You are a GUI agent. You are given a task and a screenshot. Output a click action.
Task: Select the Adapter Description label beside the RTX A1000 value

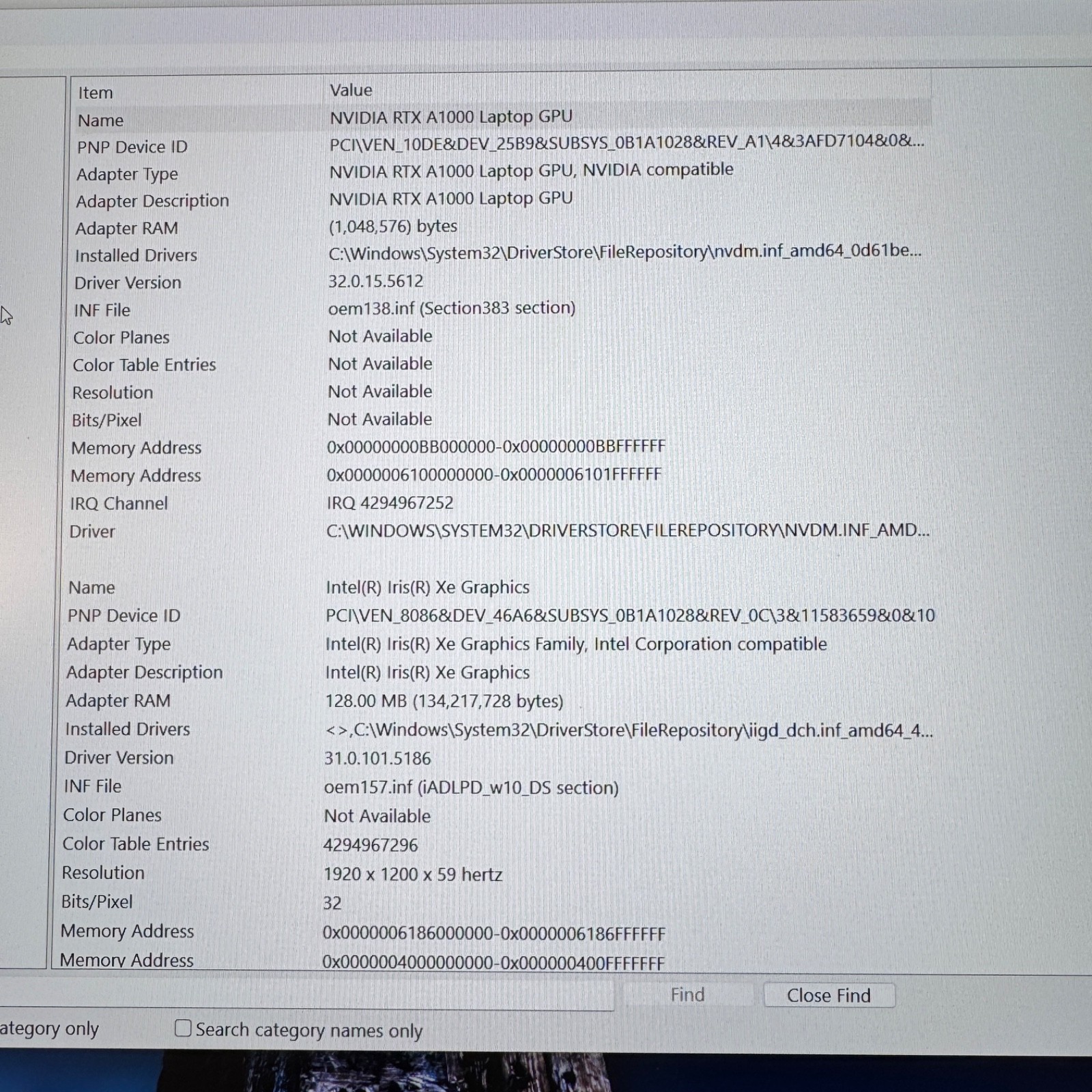tap(152, 201)
